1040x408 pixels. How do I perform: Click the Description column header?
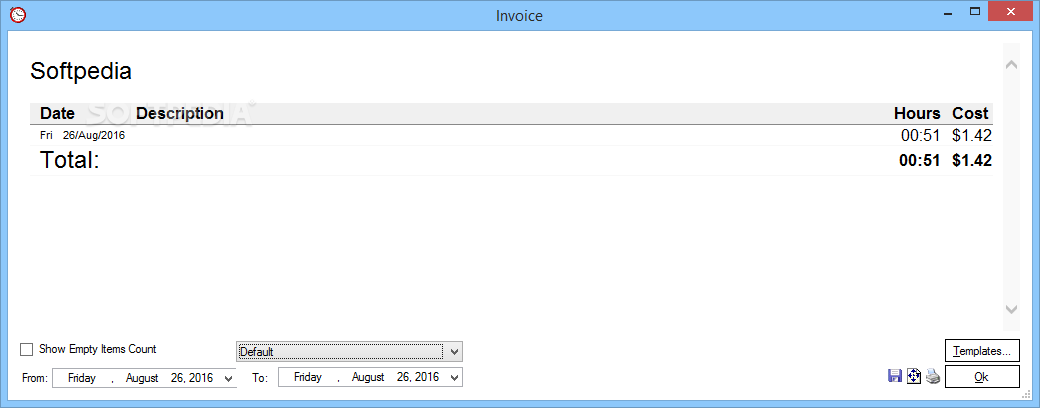coord(180,113)
